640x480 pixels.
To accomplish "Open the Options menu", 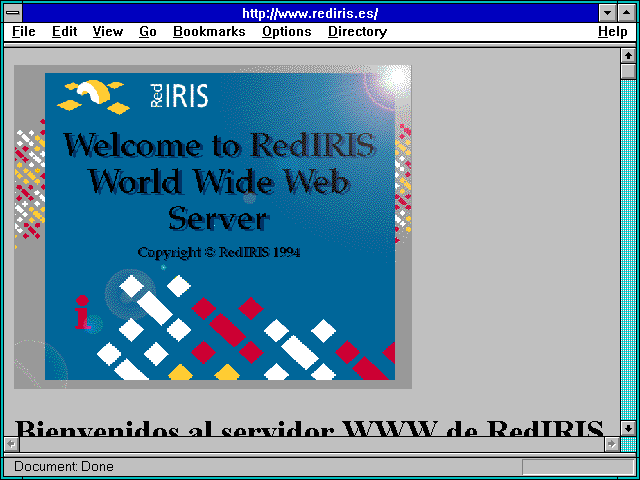I will (287, 32).
